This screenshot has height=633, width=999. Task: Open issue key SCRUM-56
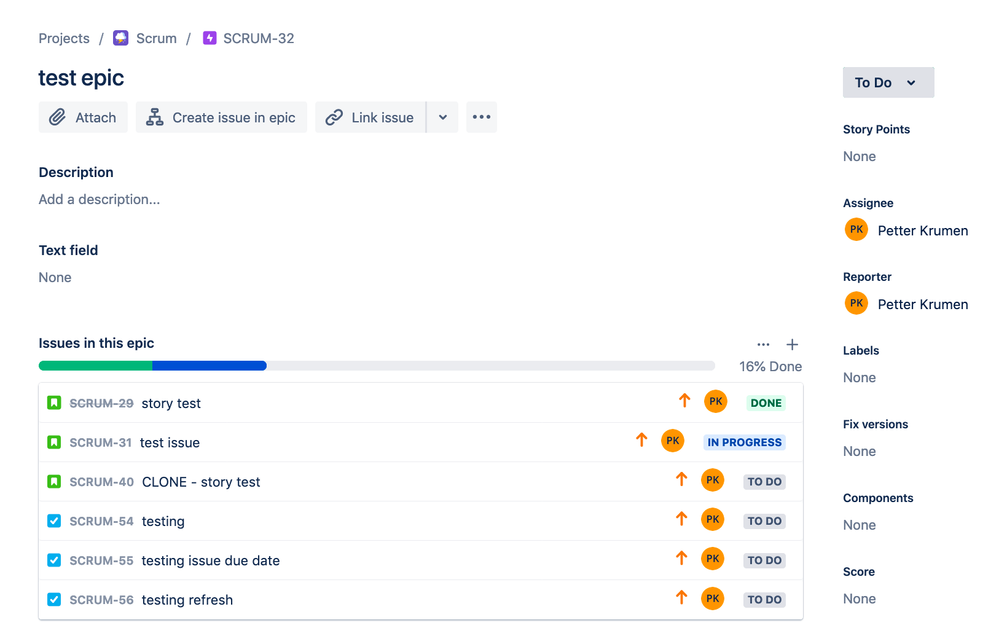[x=101, y=600]
